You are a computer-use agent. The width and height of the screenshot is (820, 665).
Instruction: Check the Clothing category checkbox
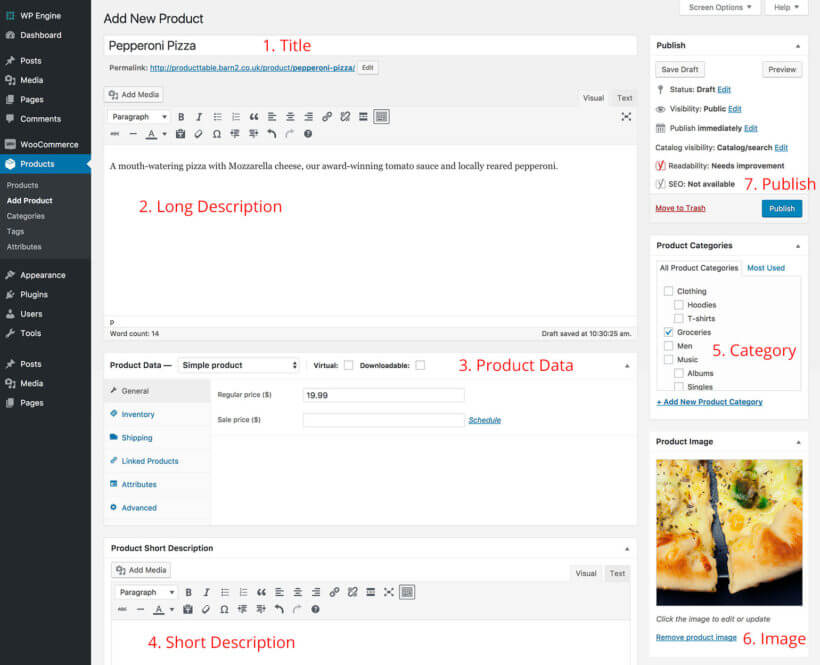tap(670, 291)
